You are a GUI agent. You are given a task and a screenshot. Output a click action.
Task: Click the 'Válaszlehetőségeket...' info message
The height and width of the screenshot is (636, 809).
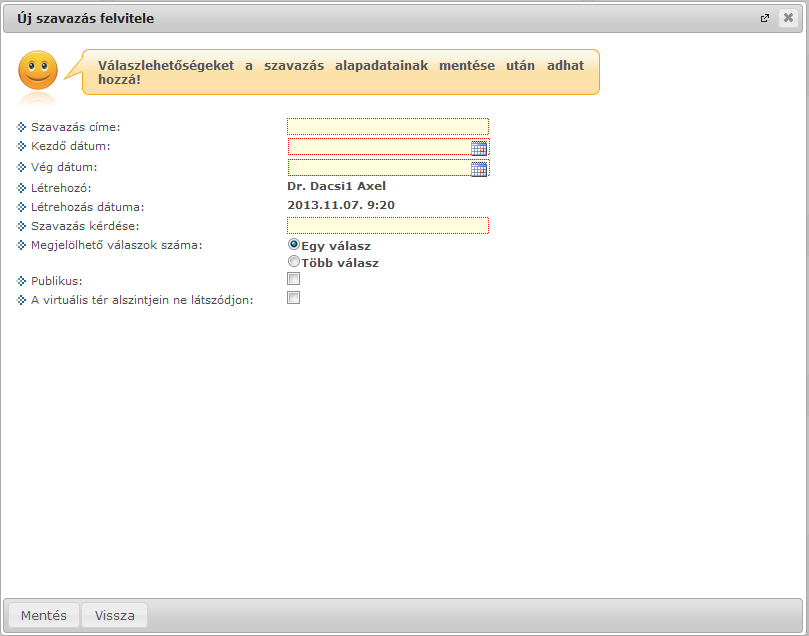click(x=341, y=72)
